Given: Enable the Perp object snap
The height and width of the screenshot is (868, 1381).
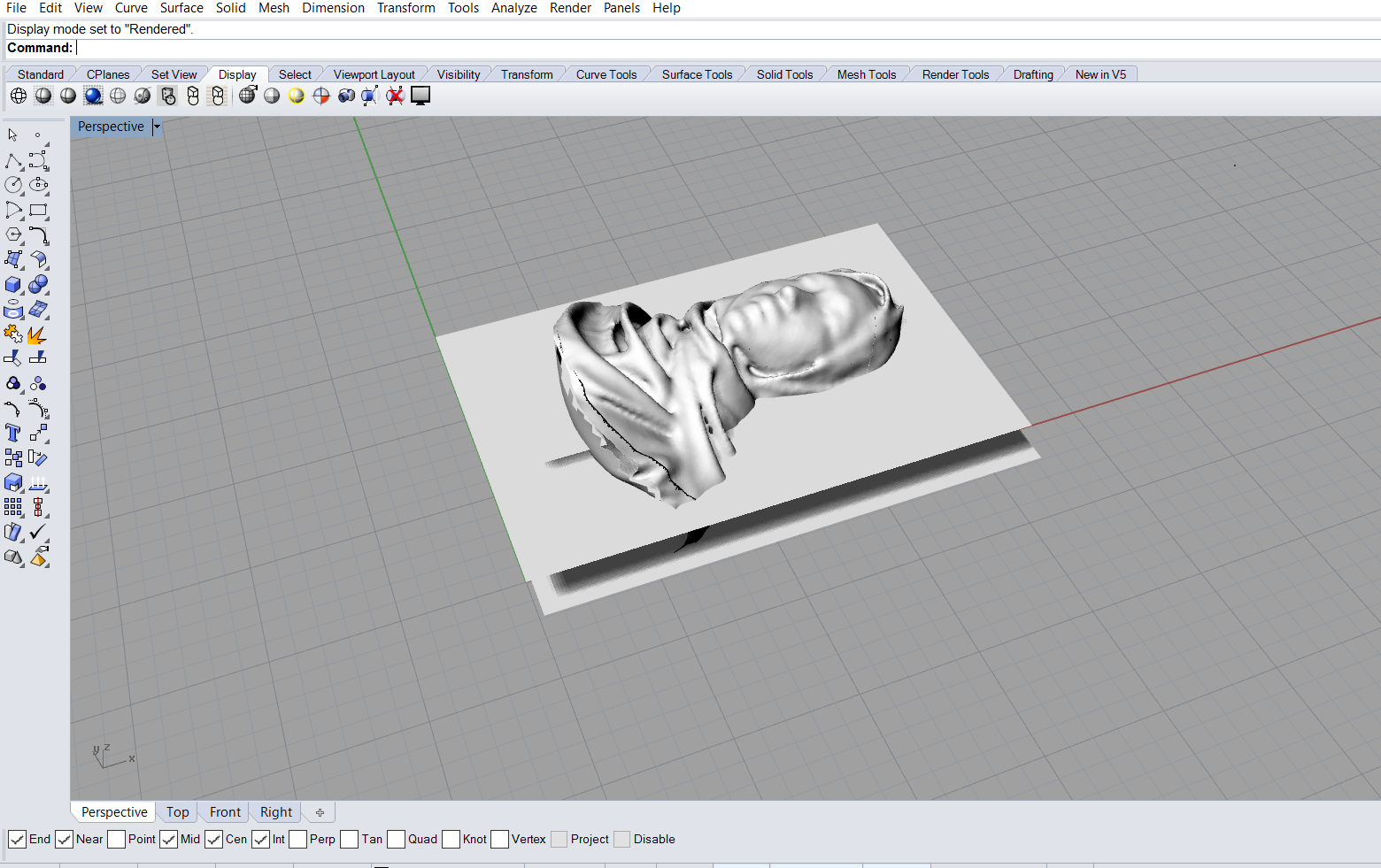Looking at the screenshot, I should 297,839.
